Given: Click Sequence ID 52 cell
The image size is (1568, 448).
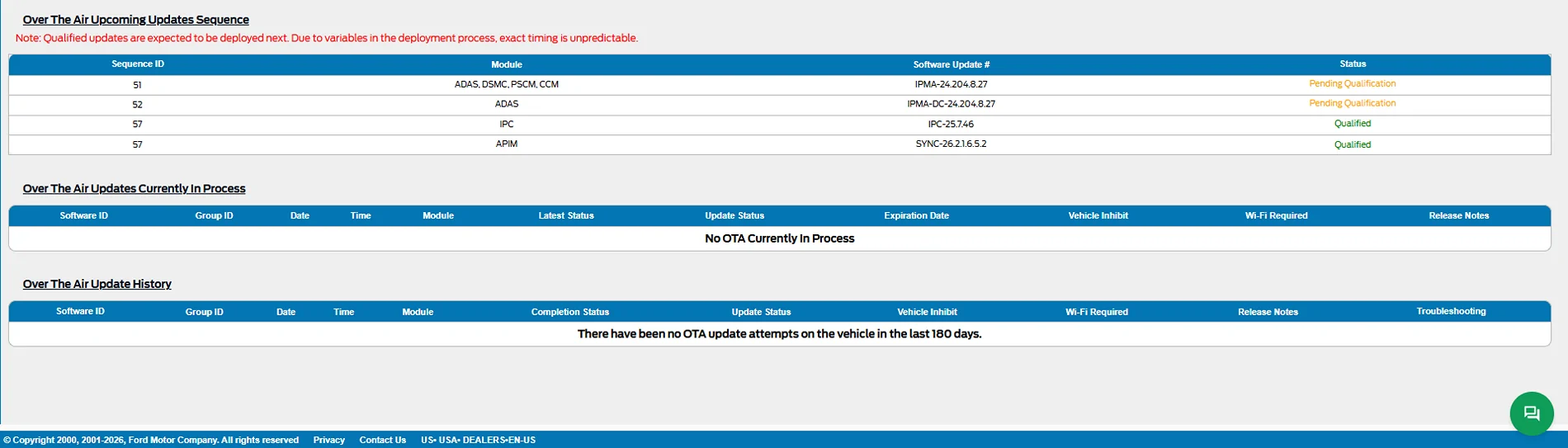Looking at the screenshot, I should point(137,105).
